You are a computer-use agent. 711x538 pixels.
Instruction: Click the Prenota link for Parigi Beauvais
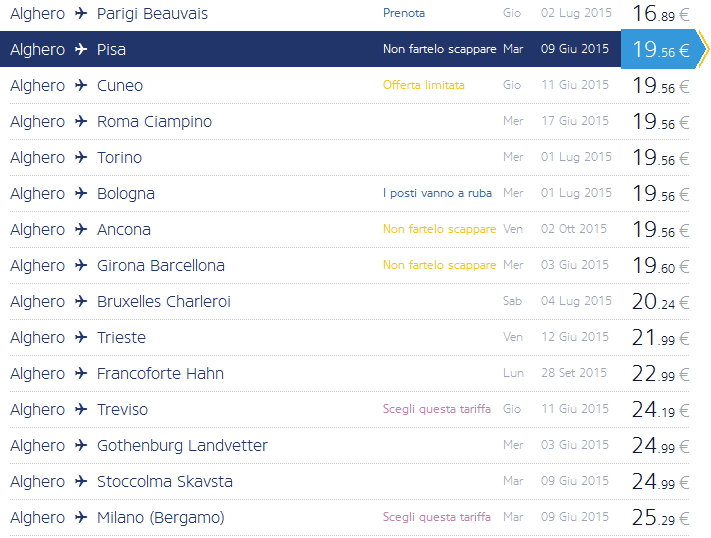(x=404, y=13)
